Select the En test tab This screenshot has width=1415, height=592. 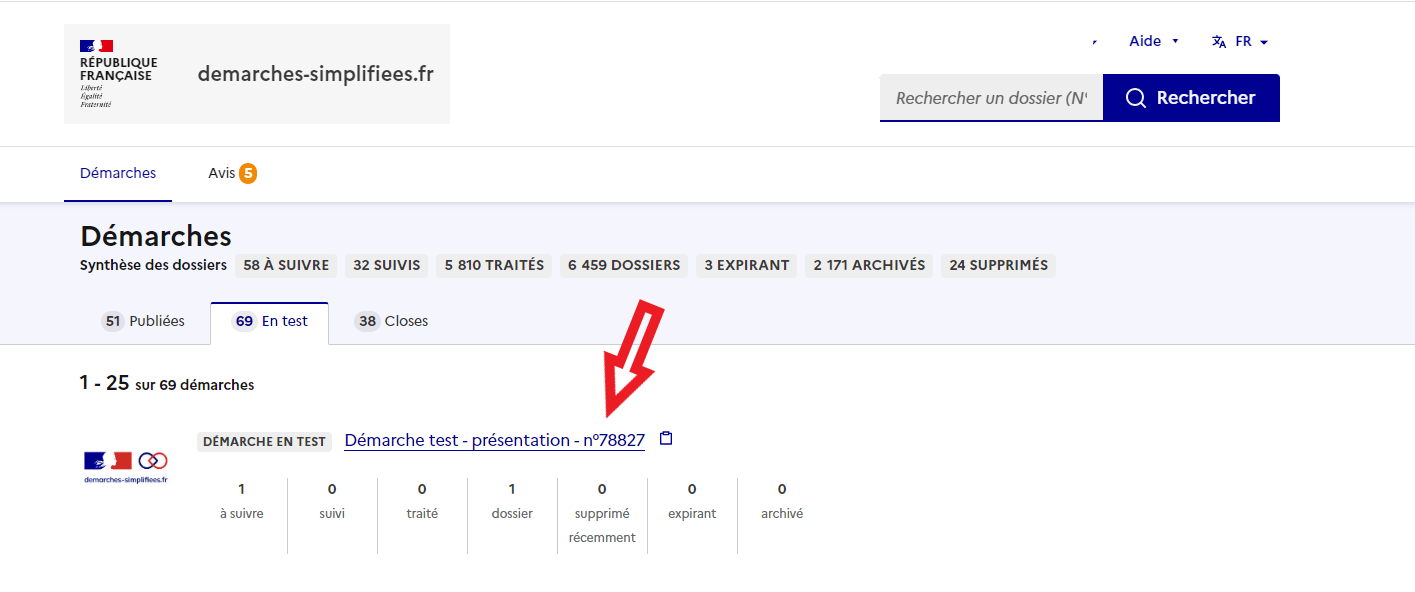[270, 321]
